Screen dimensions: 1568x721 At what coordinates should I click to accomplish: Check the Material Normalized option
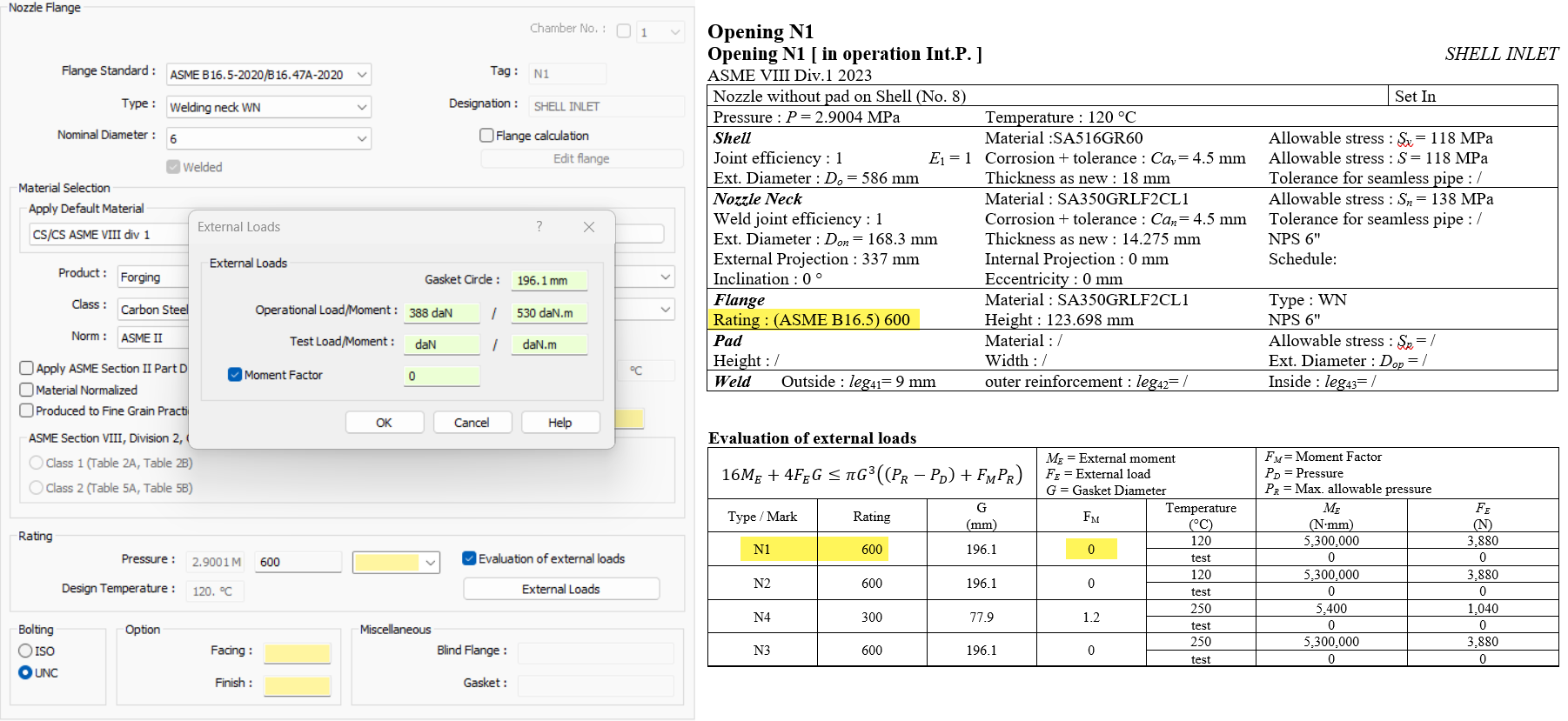[27, 390]
